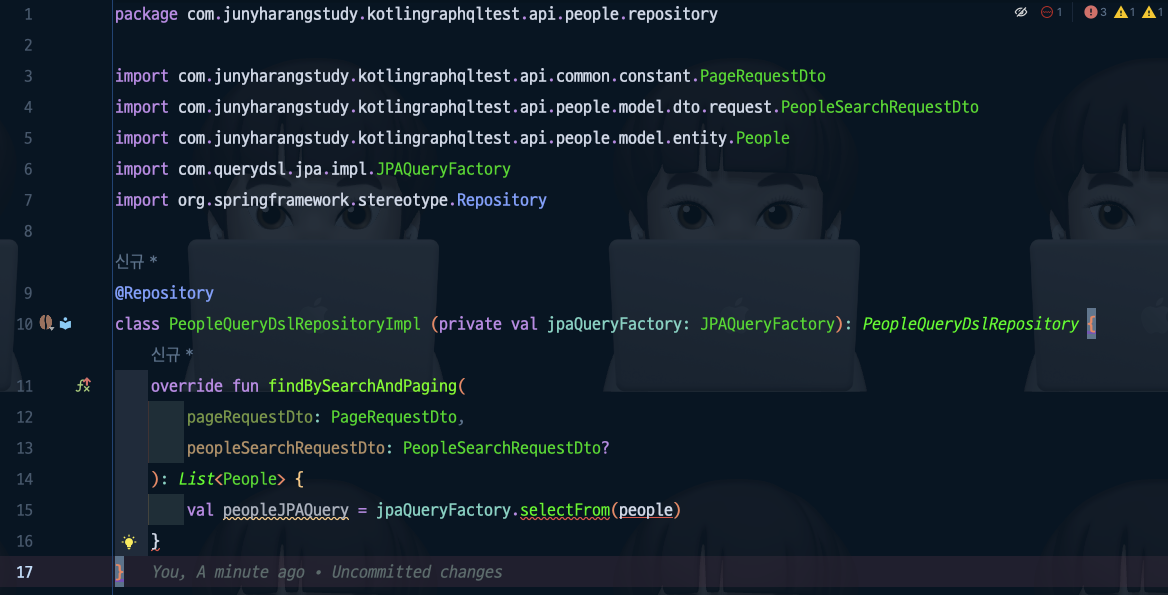Click the red-underlined selectFrom call
Image resolution: width=1168 pixels, height=595 pixels.
point(565,510)
